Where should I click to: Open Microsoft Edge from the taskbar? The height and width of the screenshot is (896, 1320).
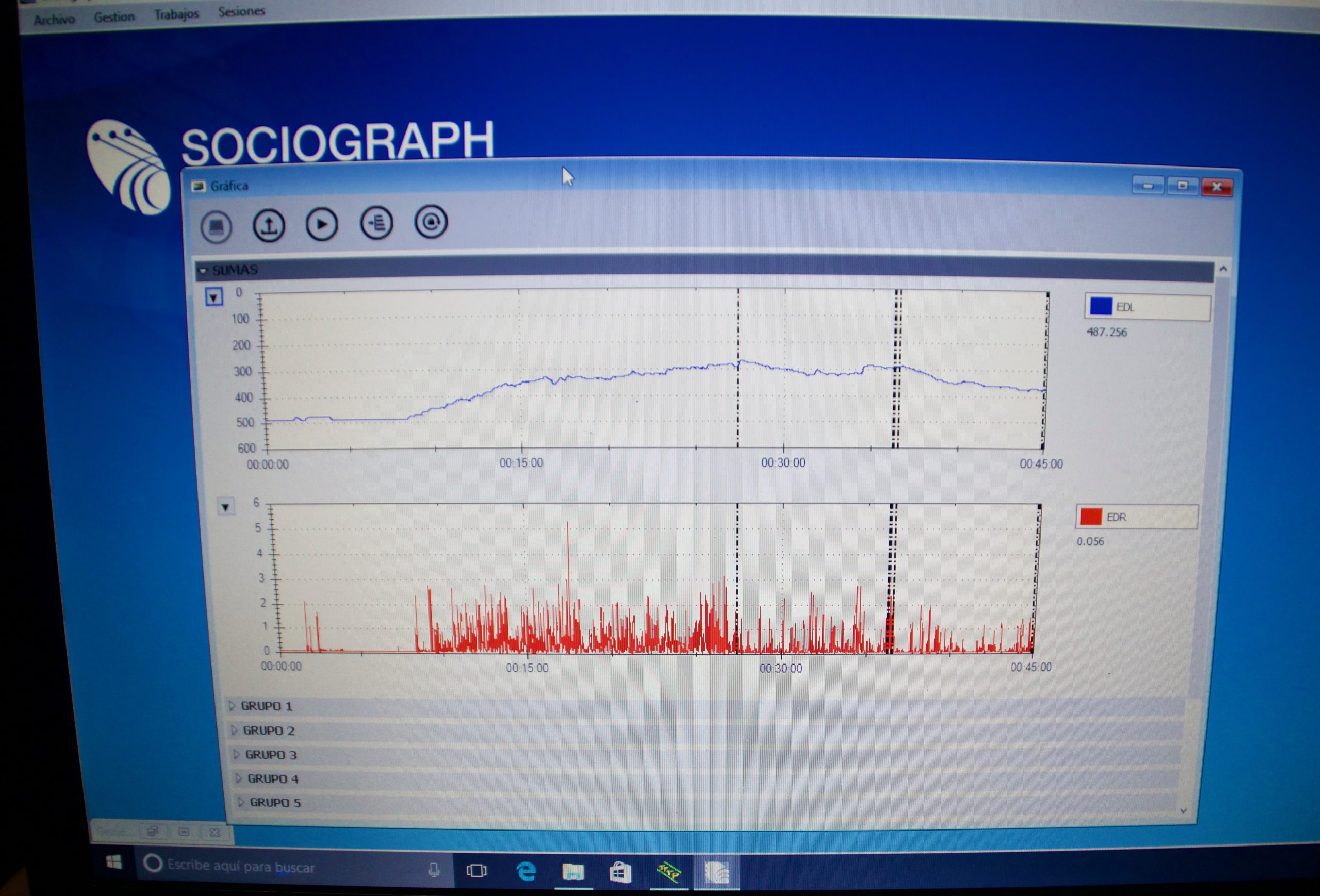pyautogui.click(x=526, y=870)
